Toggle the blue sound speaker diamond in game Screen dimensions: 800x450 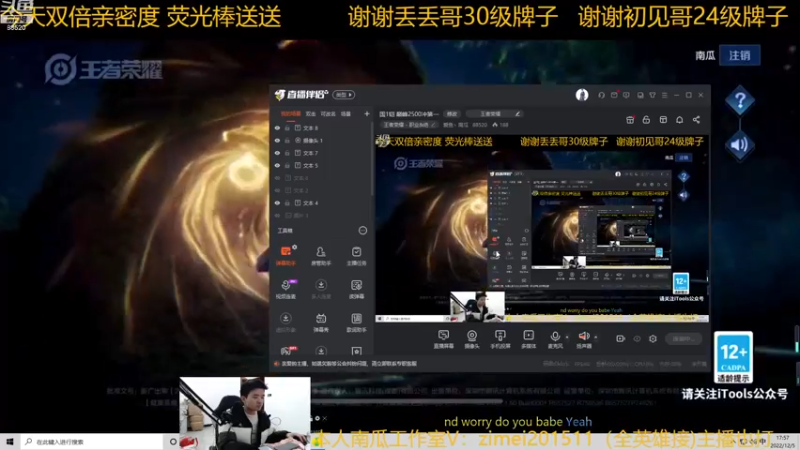click(739, 145)
